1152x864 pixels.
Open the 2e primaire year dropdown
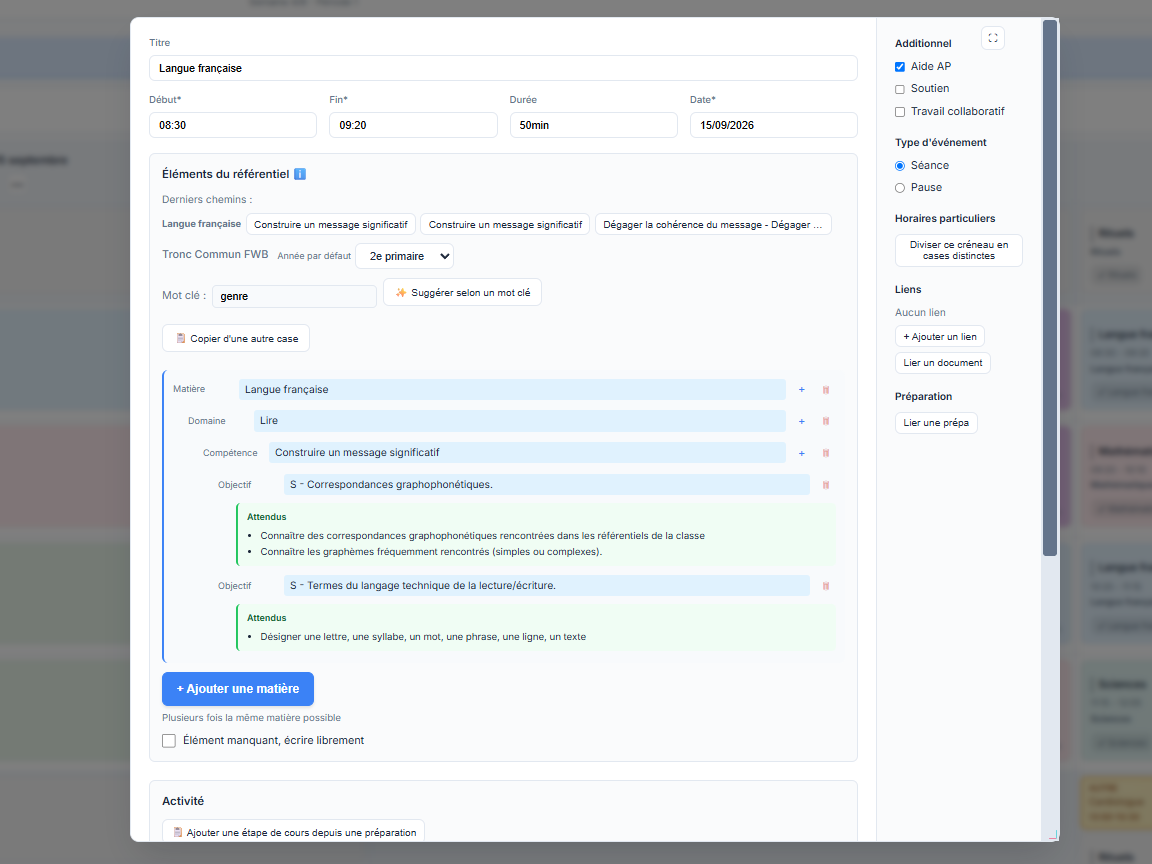pos(405,256)
